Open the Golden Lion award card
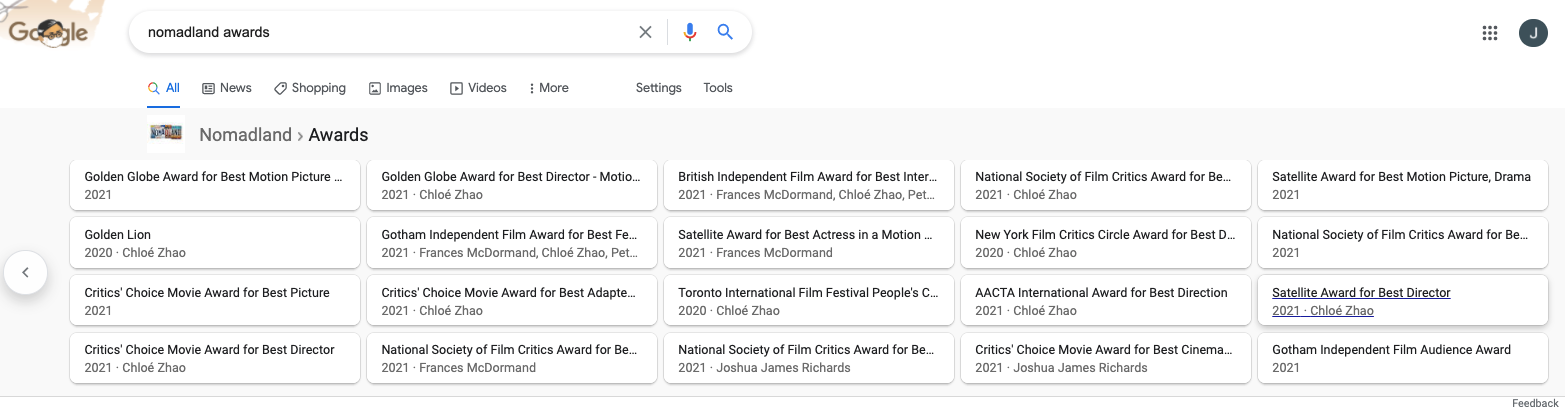The width and height of the screenshot is (1565, 407). [x=215, y=243]
